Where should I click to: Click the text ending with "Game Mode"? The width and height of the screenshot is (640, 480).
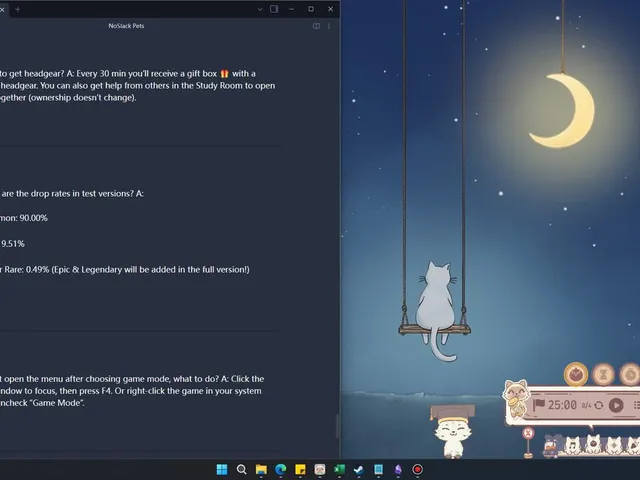[42, 402]
